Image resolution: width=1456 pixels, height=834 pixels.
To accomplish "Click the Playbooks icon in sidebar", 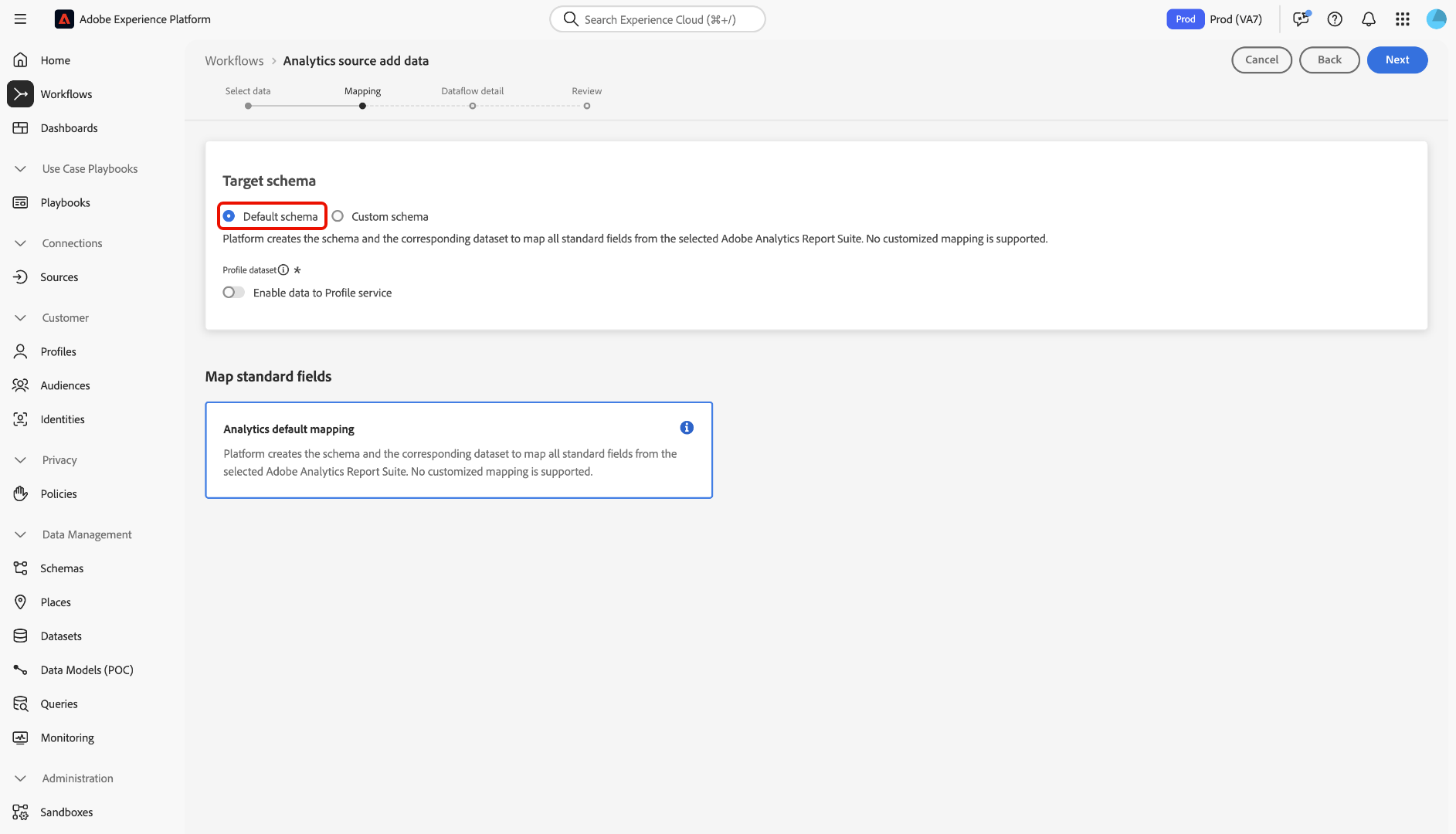I will (x=21, y=202).
